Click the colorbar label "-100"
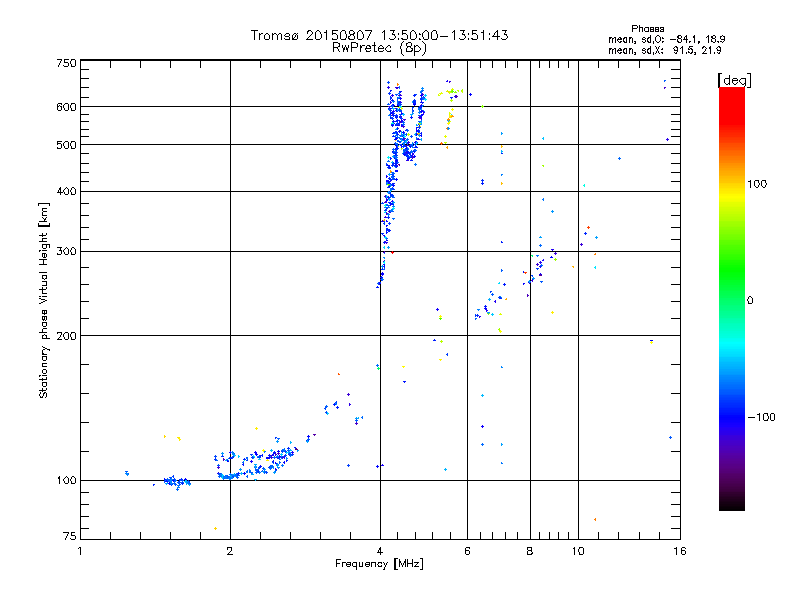 click(761, 417)
